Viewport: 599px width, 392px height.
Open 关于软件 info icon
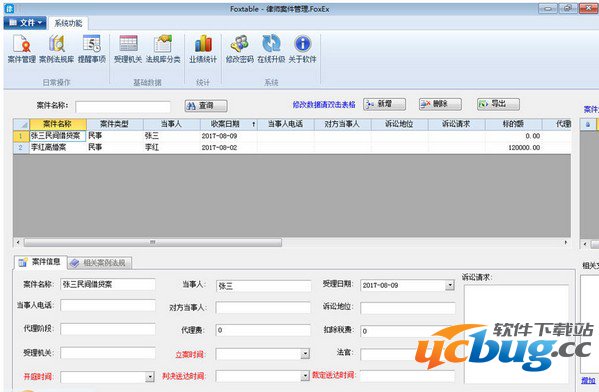pyautogui.click(x=303, y=49)
